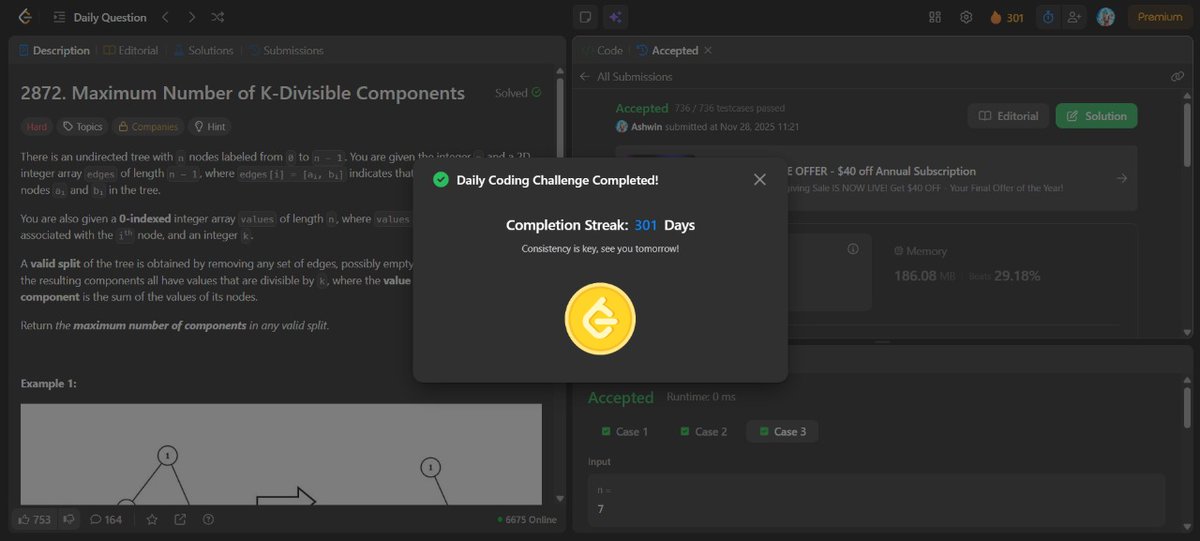The image size is (1200, 541).
Task: Like the problem thumbs up 753
Action: (x=34, y=519)
